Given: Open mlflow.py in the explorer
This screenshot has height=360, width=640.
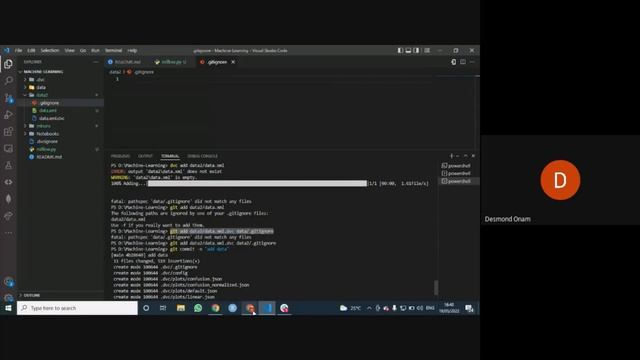Looking at the screenshot, I should [x=46, y=149].
